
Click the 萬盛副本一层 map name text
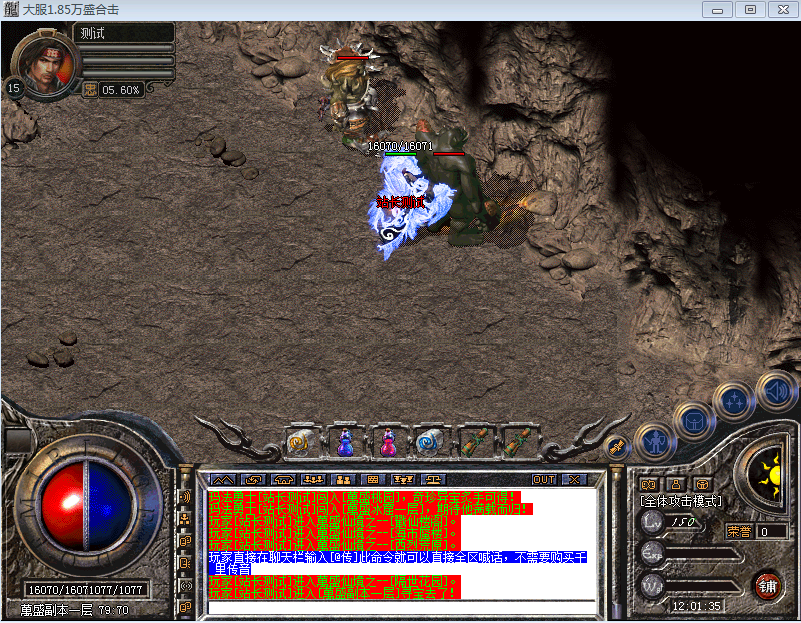tap(56, 610)
